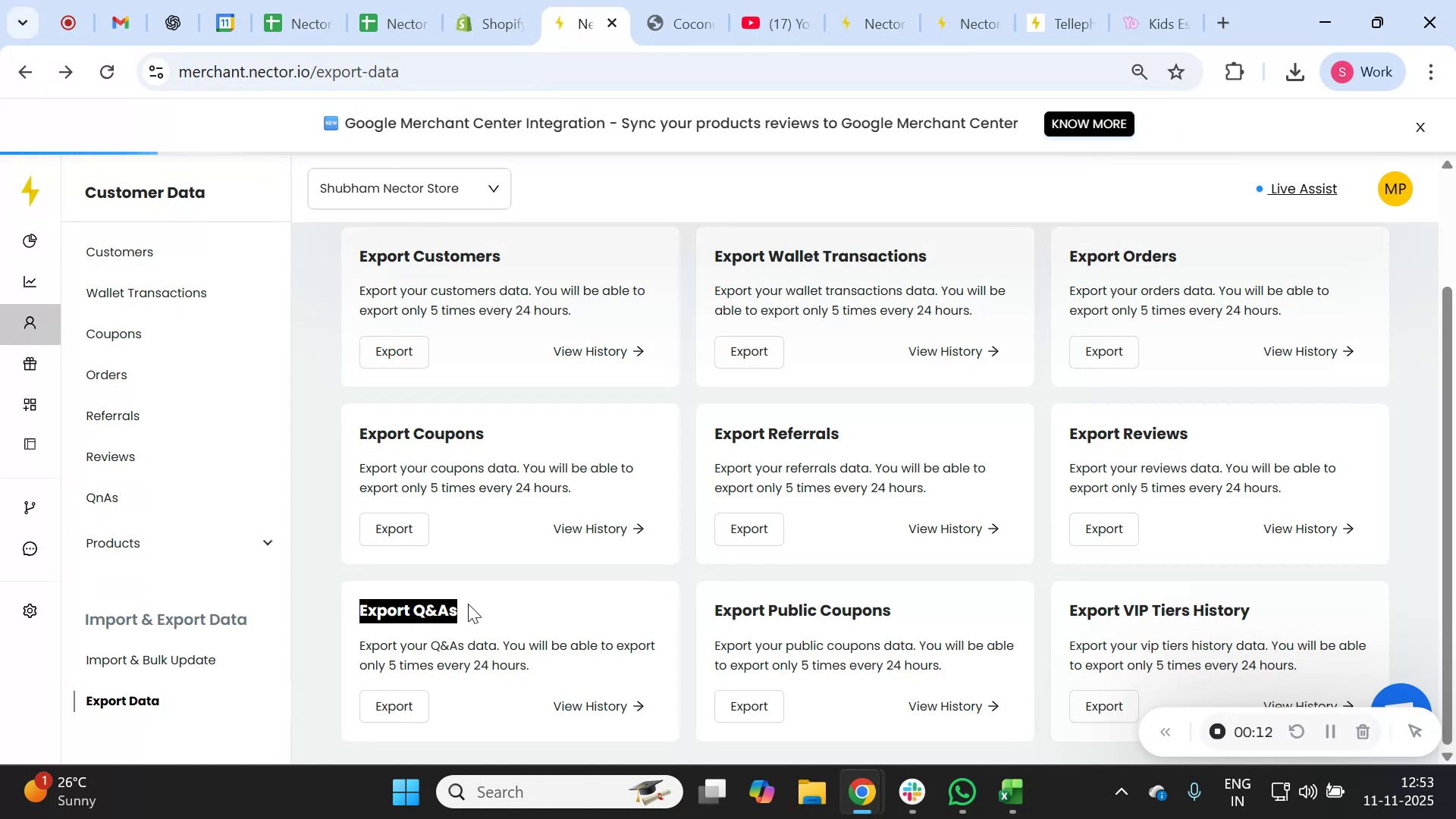The image size is (1456, 819).
Task: Toggle cursor highlight in recorder toolbar
Action: pos(1415,731)
